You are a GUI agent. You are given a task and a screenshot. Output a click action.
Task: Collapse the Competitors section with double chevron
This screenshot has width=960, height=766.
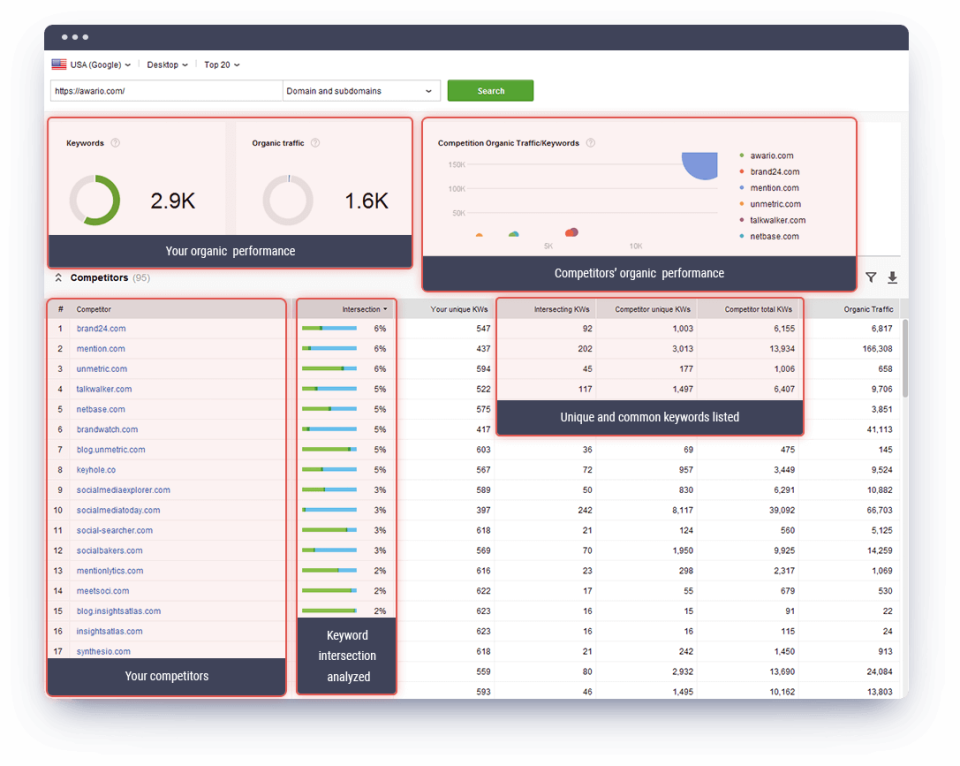tap(59, 278)
